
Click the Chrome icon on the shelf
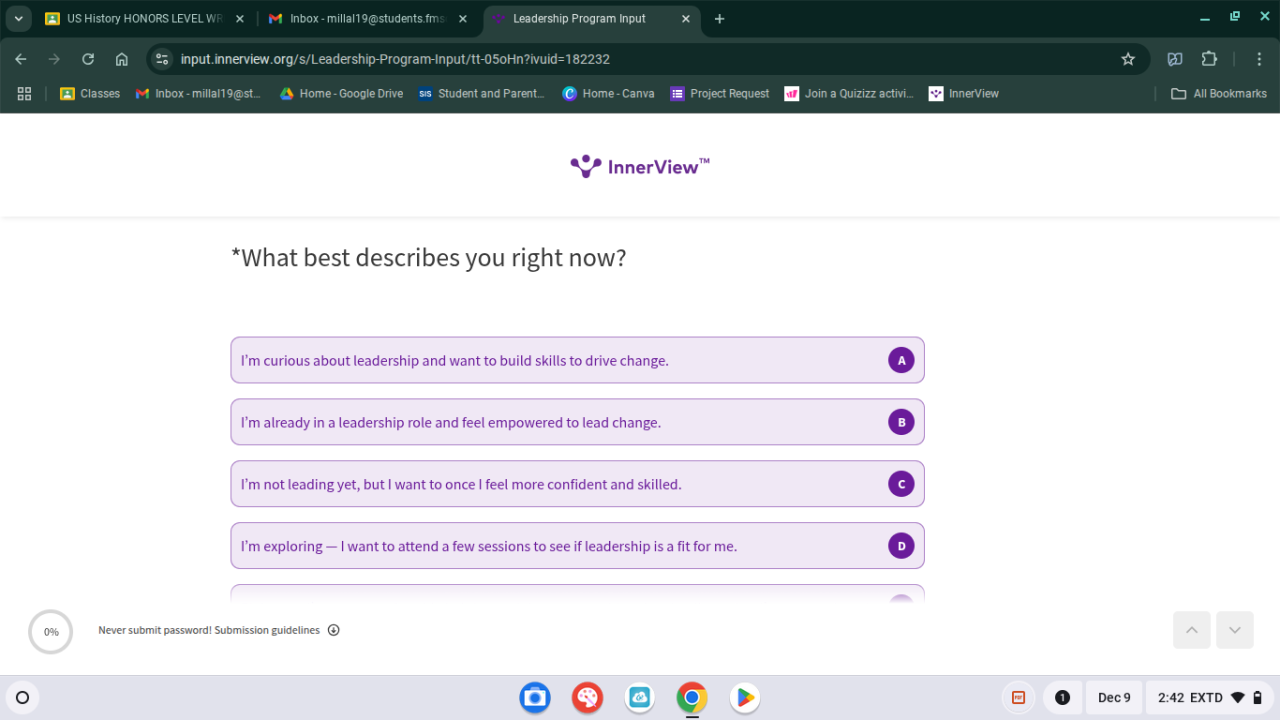coord(692,697)
